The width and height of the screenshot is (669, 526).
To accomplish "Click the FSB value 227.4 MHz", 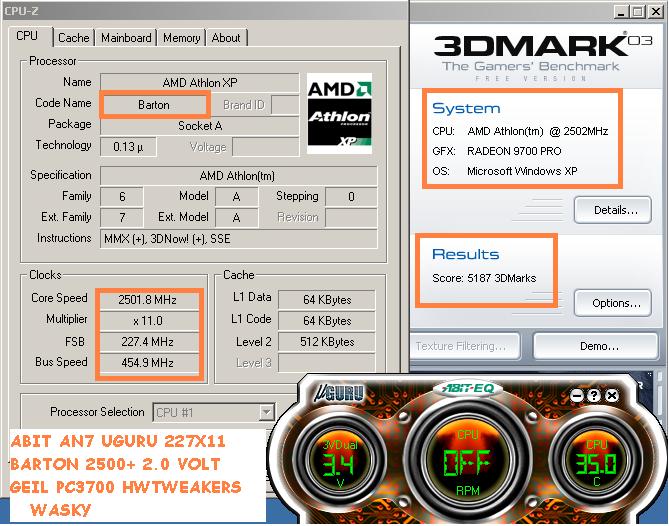I will 148,342.
